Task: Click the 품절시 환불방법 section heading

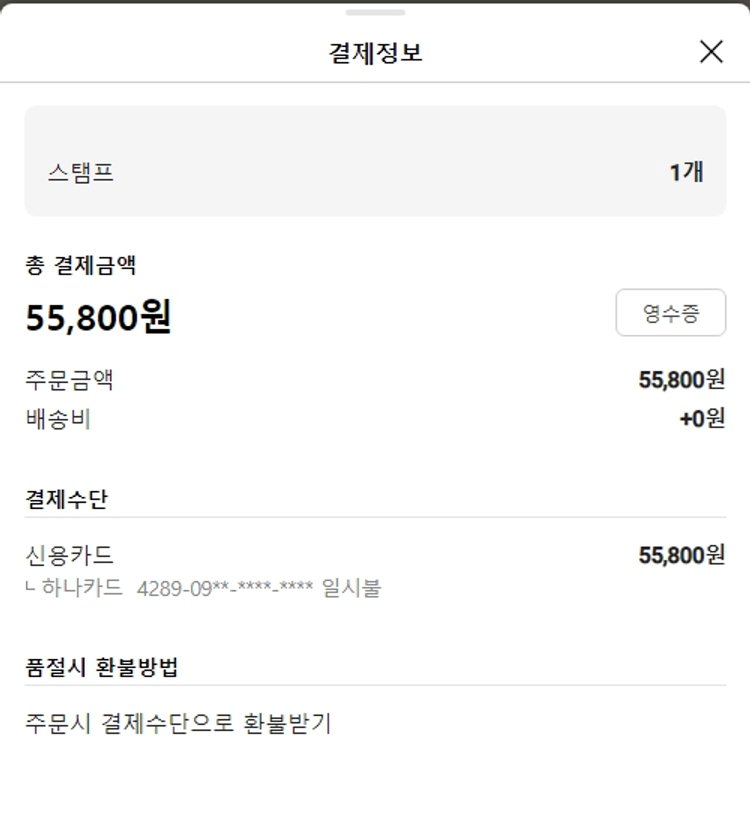Action: pos(101,667)
